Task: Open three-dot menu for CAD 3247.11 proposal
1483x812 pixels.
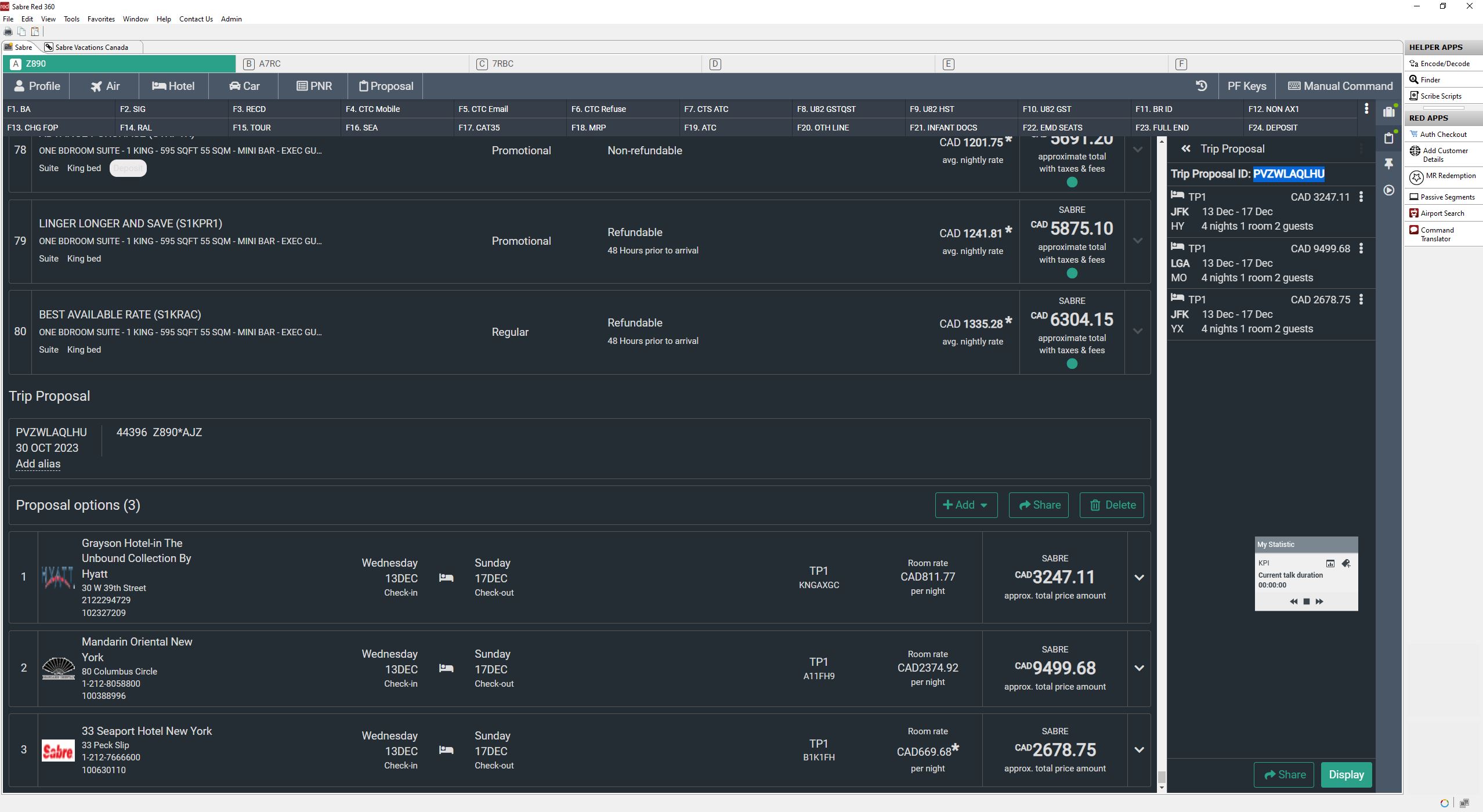Action: click(x=1361, y=197)
